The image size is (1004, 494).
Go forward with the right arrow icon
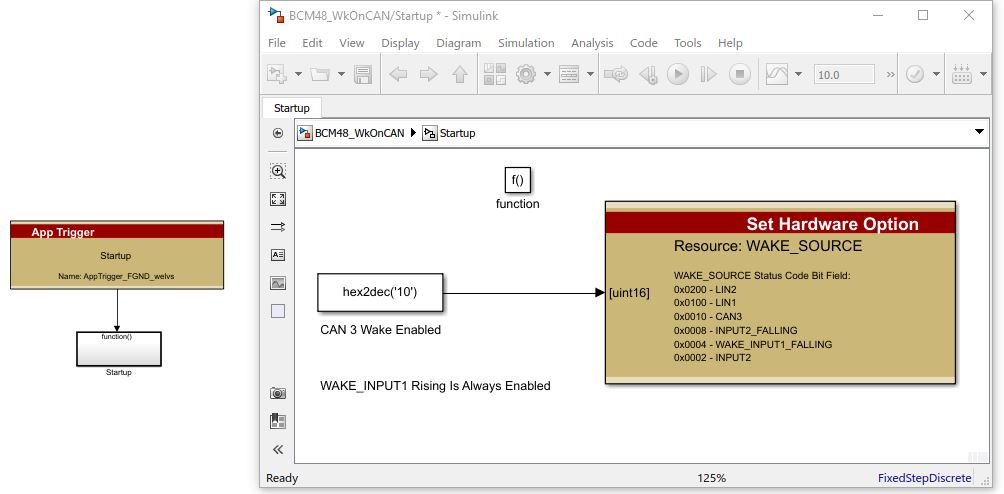(428, 74)
